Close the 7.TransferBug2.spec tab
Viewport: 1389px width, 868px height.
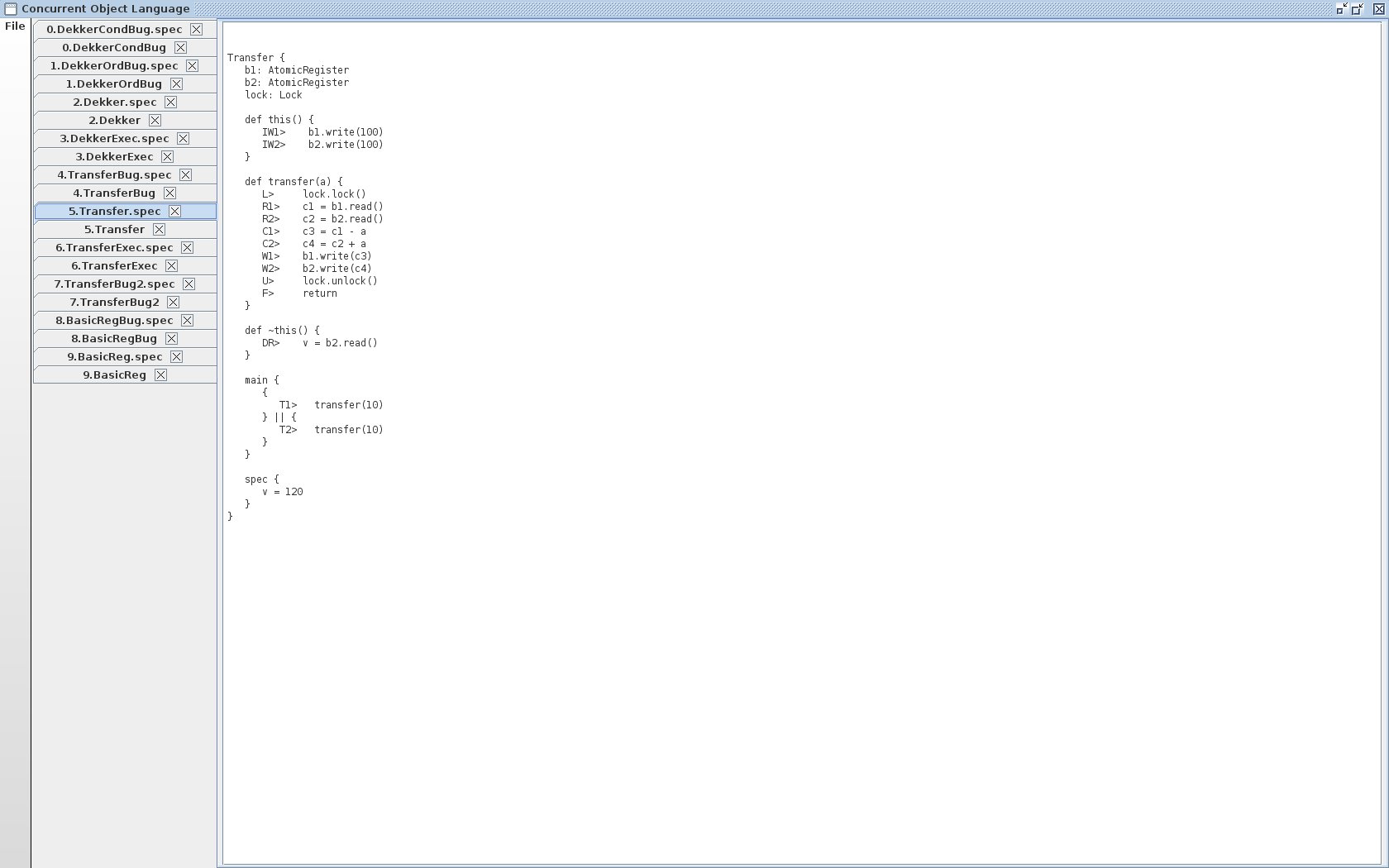click(x=189, y=284)
